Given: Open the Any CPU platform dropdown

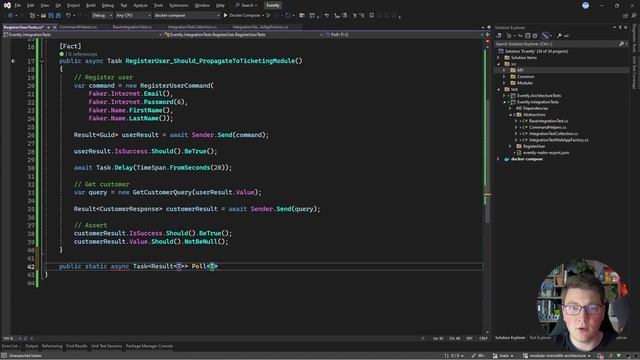Looking at the screenshot, I should pos(133,16).
